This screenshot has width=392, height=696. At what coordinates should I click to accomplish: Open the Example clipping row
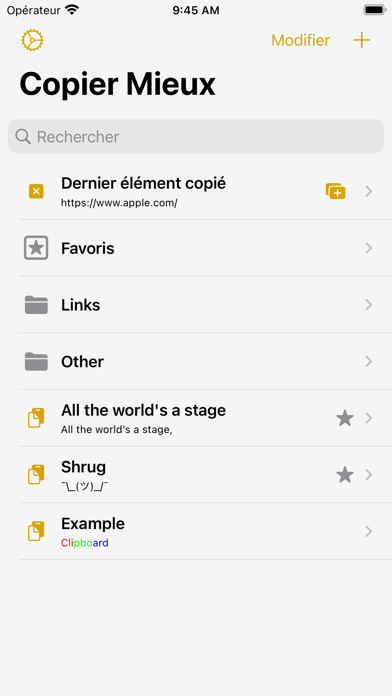pos(205,531)
